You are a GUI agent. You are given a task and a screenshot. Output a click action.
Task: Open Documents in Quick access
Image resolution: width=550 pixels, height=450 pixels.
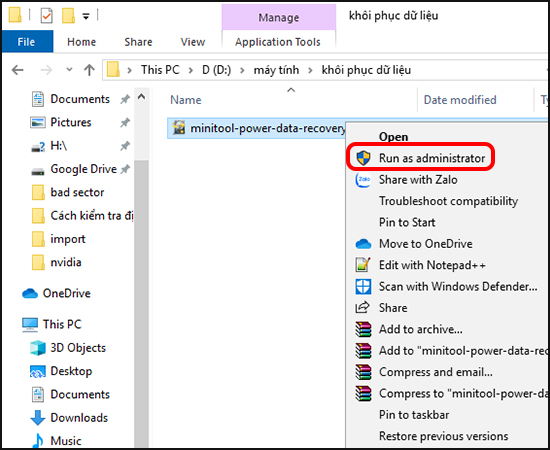80,99
